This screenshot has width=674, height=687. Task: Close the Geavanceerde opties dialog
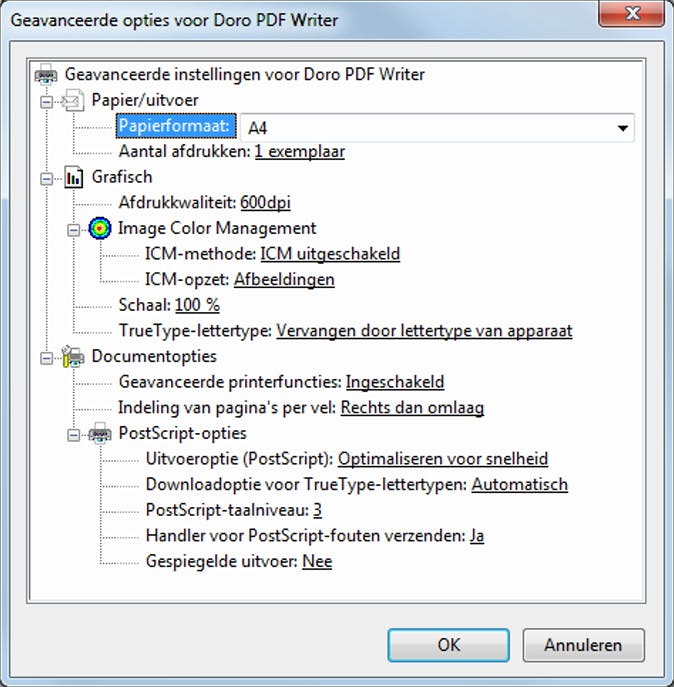[631, 14]
